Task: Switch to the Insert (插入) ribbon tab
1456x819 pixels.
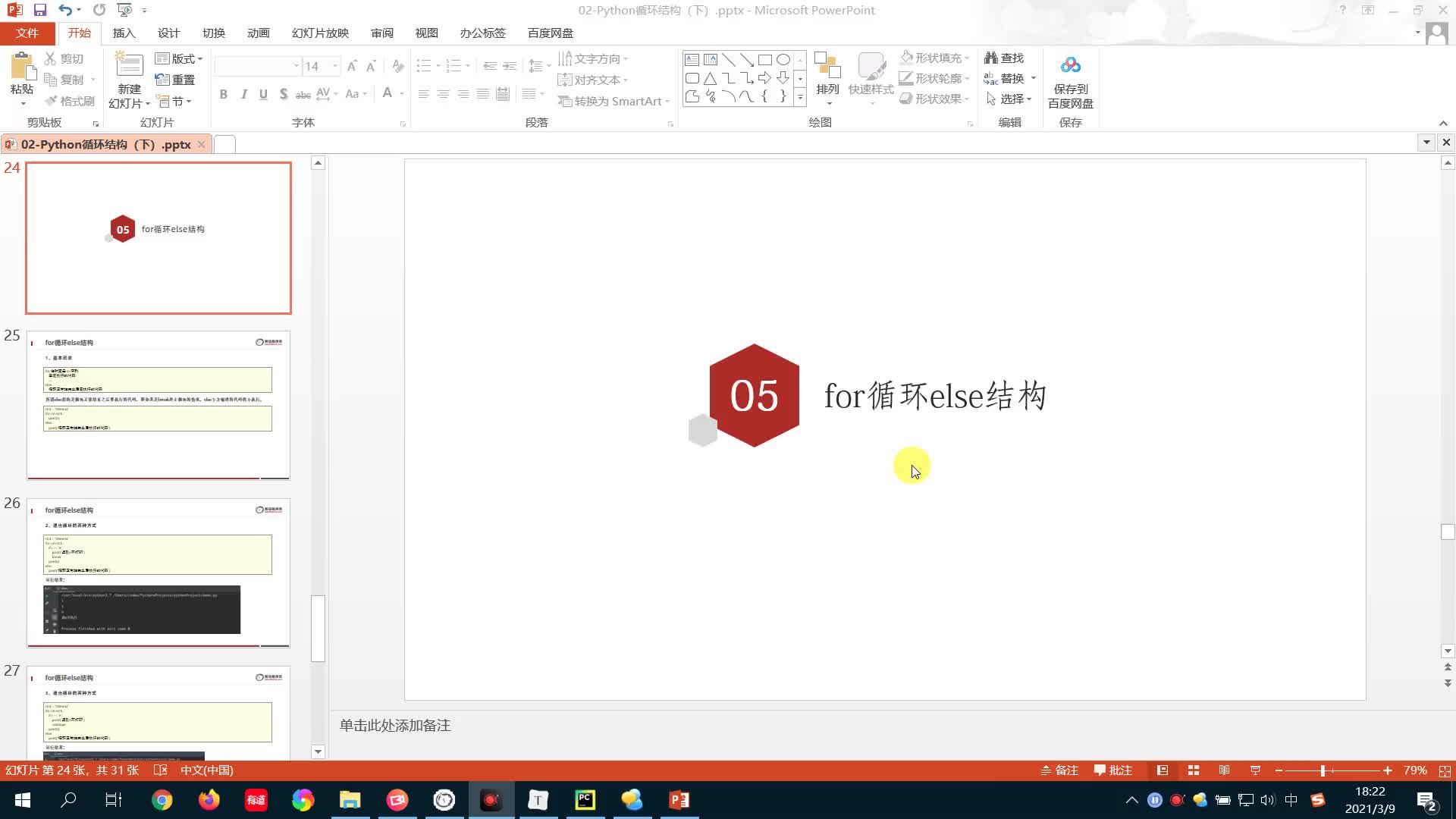Action: click(x=124, y=33)
